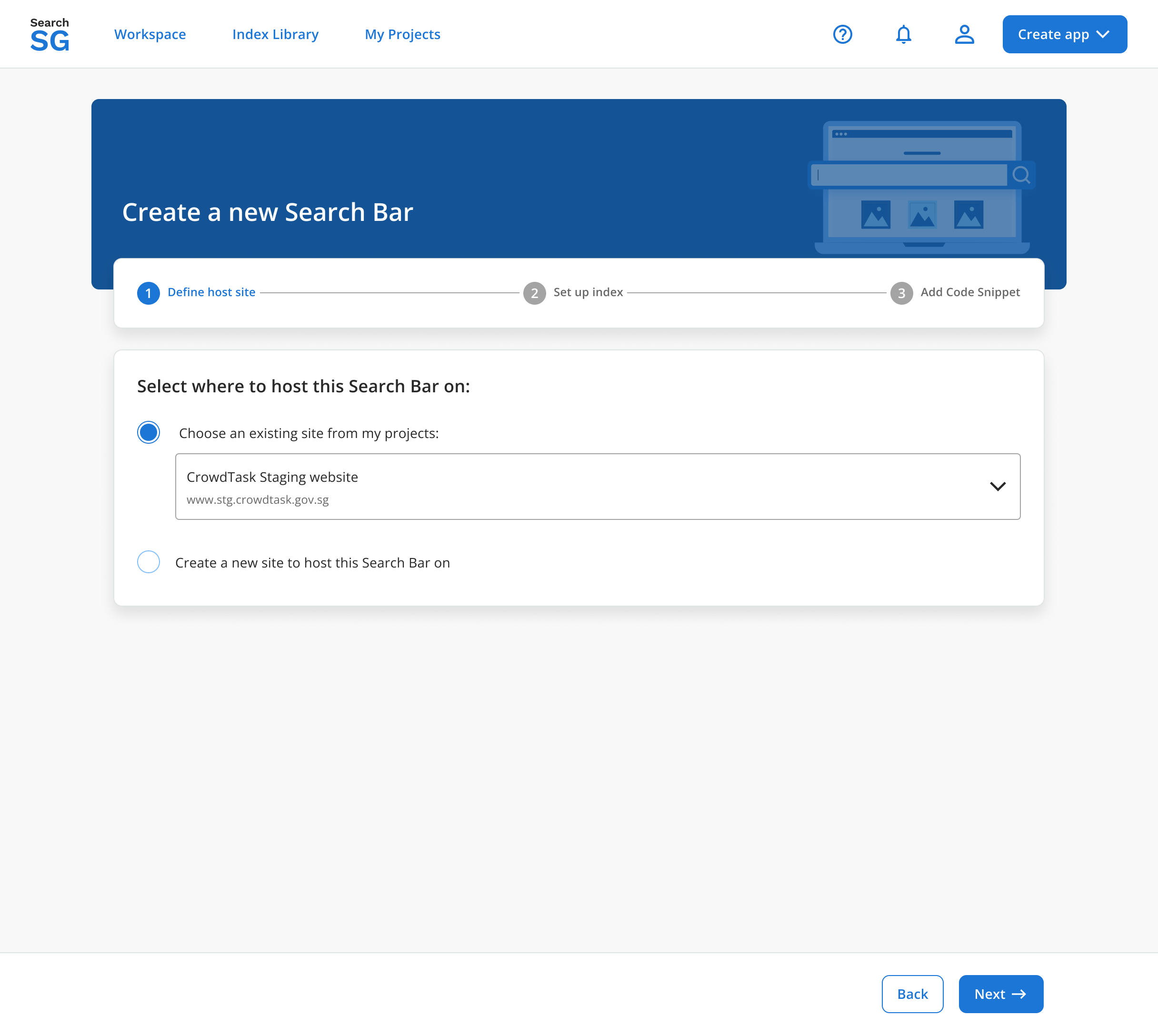
Task: Select 'Create a new site' radio button
Action: 148,562
